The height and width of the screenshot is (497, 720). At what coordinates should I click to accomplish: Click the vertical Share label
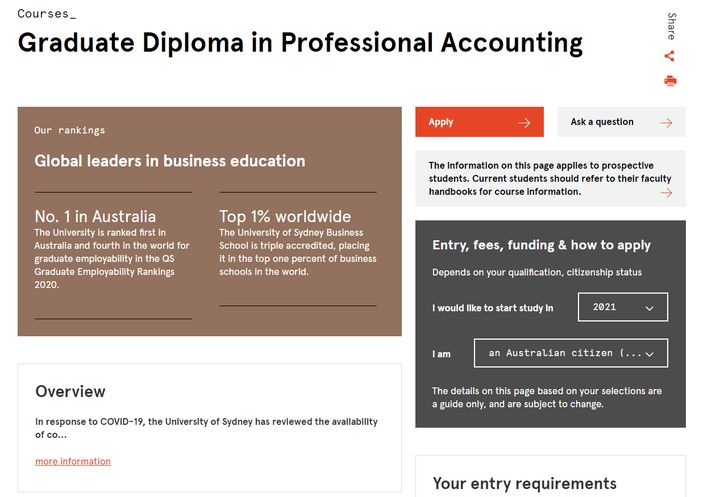click(x=671, y=26)
